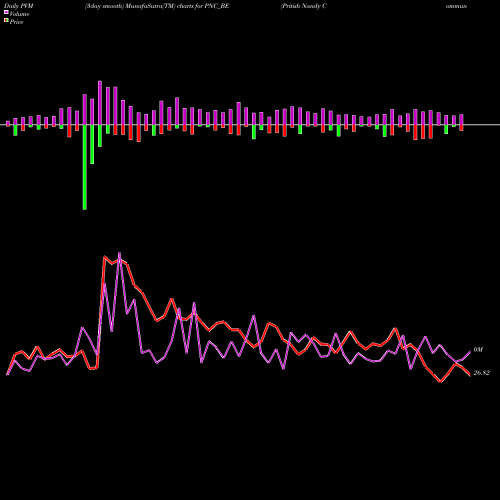The height and width of the screenshot is (500, 500).
Task: Click the Price legend color swatch
Action: pyautogui.click(x=6, y=21)
